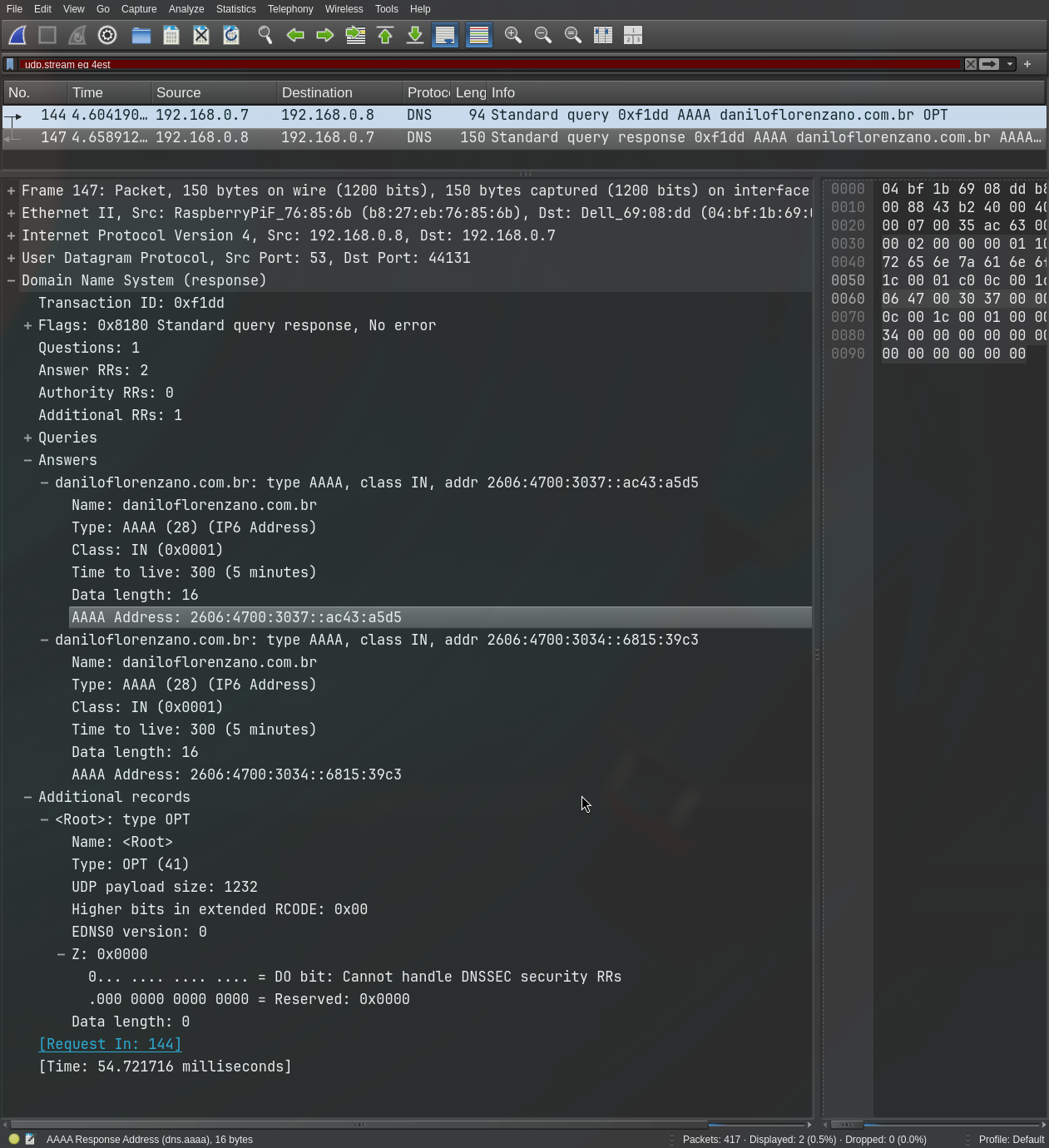Expand the Flags field in the DNS response

pyautogui.click(x=27, y=325)
